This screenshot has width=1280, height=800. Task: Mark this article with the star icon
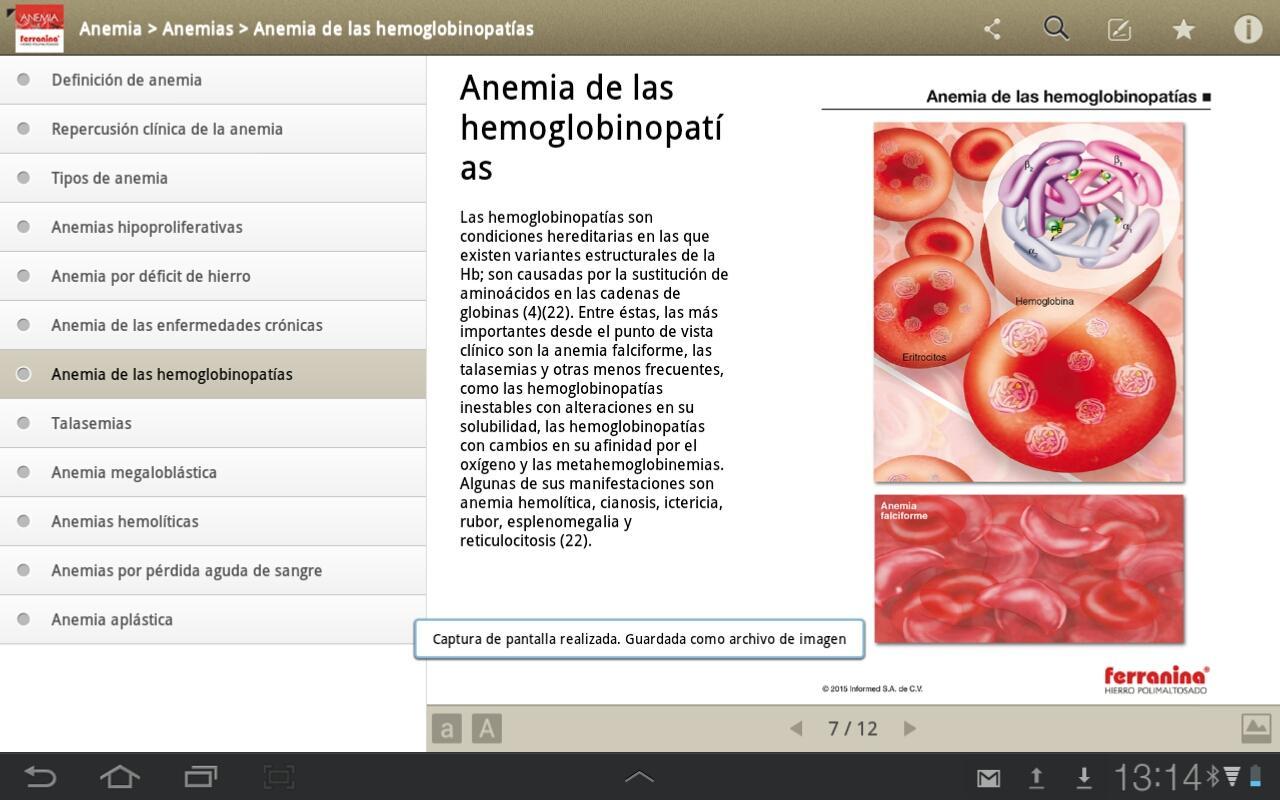(1184, 29)
